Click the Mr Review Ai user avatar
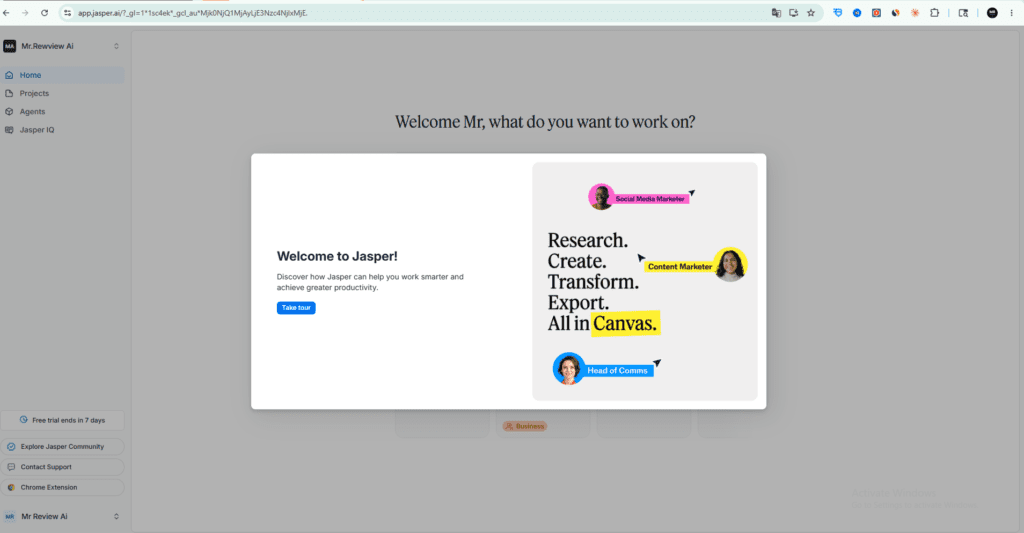The image size is (1024, 533). click(10, 517)
